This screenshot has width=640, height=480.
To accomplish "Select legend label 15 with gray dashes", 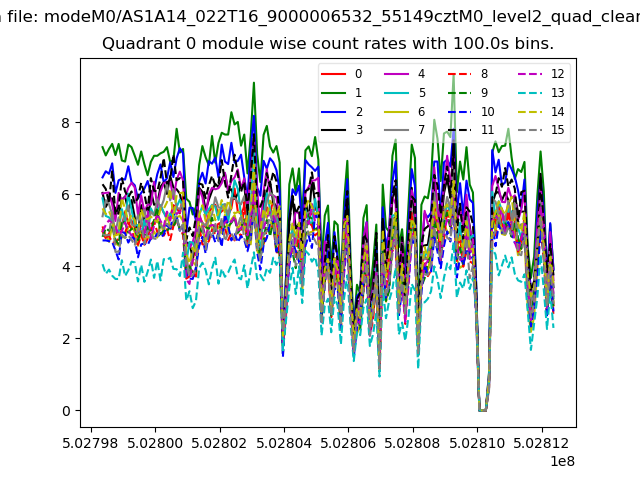I will 557,130.
